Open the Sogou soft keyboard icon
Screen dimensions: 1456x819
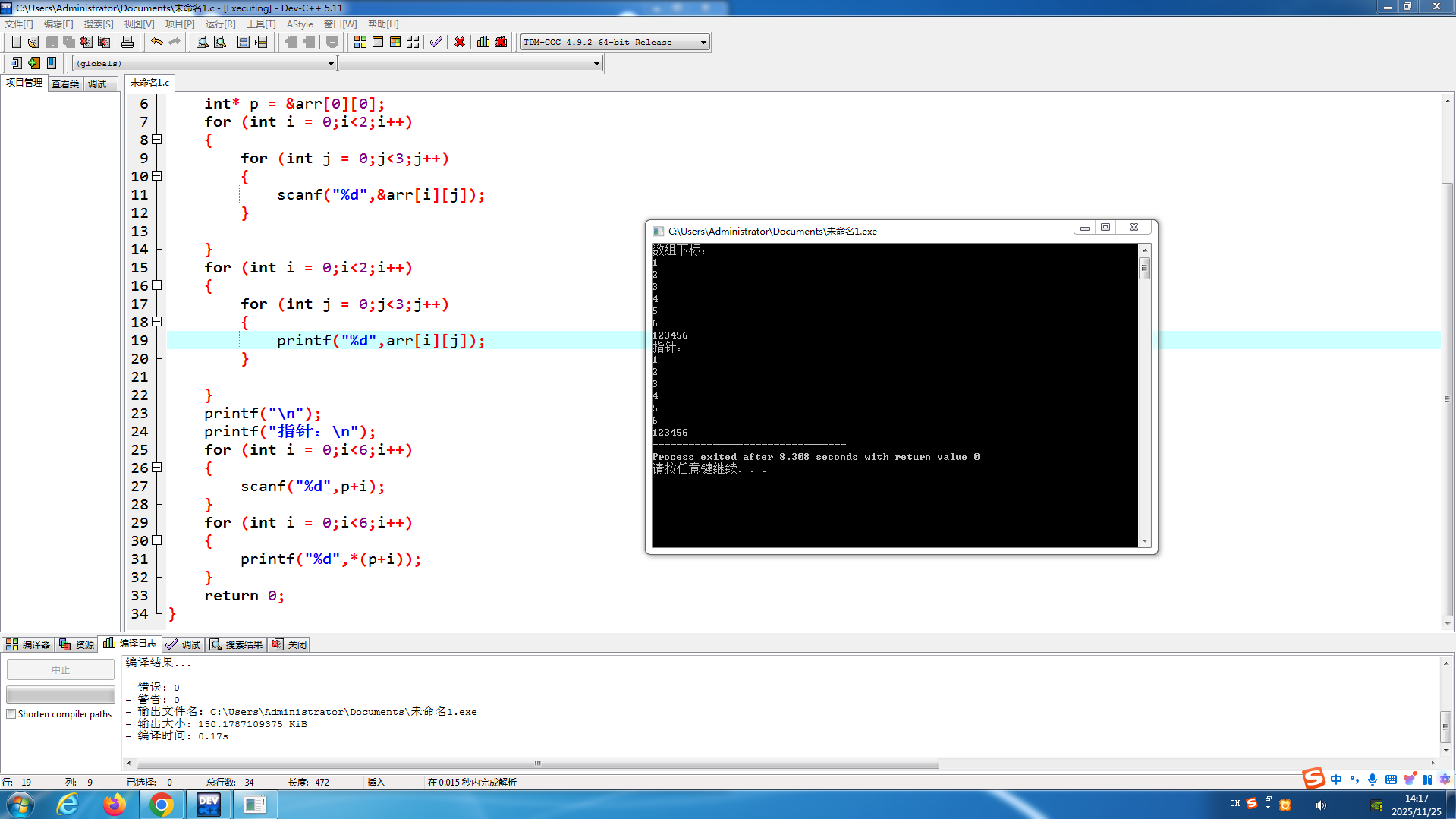[1391, 780]
